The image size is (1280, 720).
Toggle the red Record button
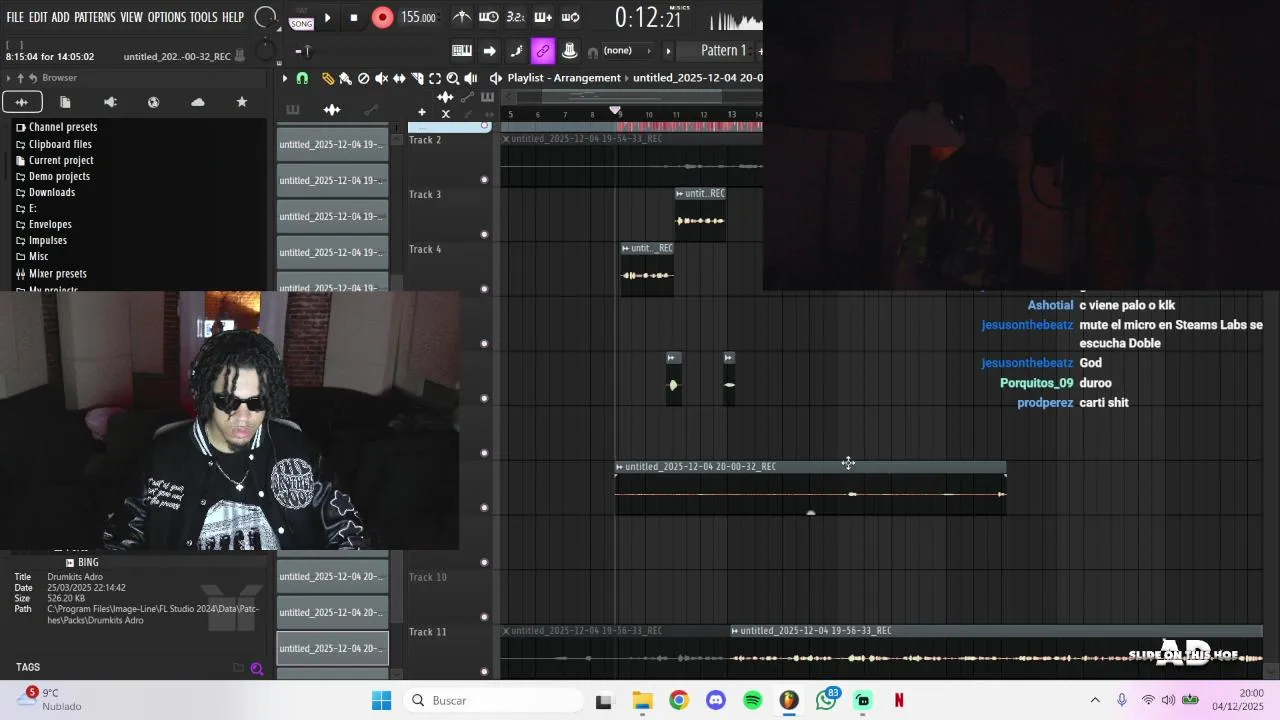[x=382, y=17]
